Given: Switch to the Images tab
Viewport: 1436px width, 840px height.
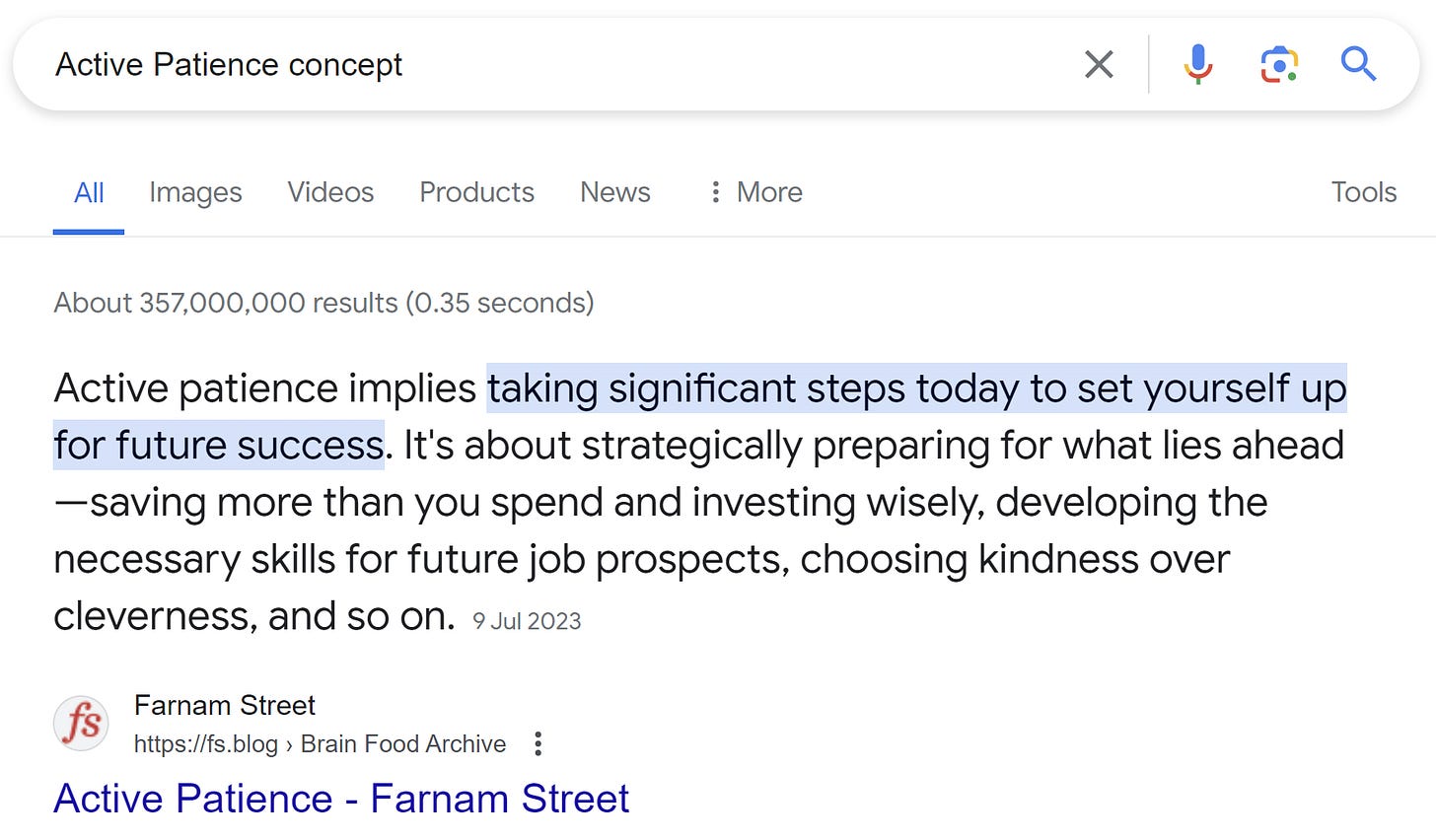Looking at the screenshot, I should (195, 192).
